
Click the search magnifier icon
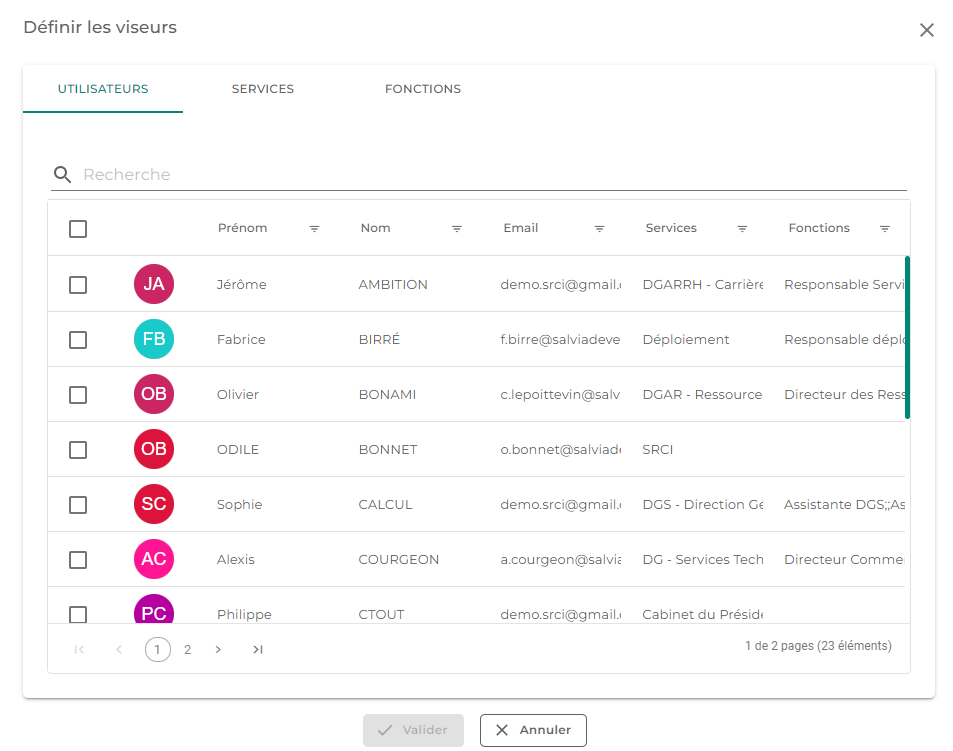click(x=62, y=175)
